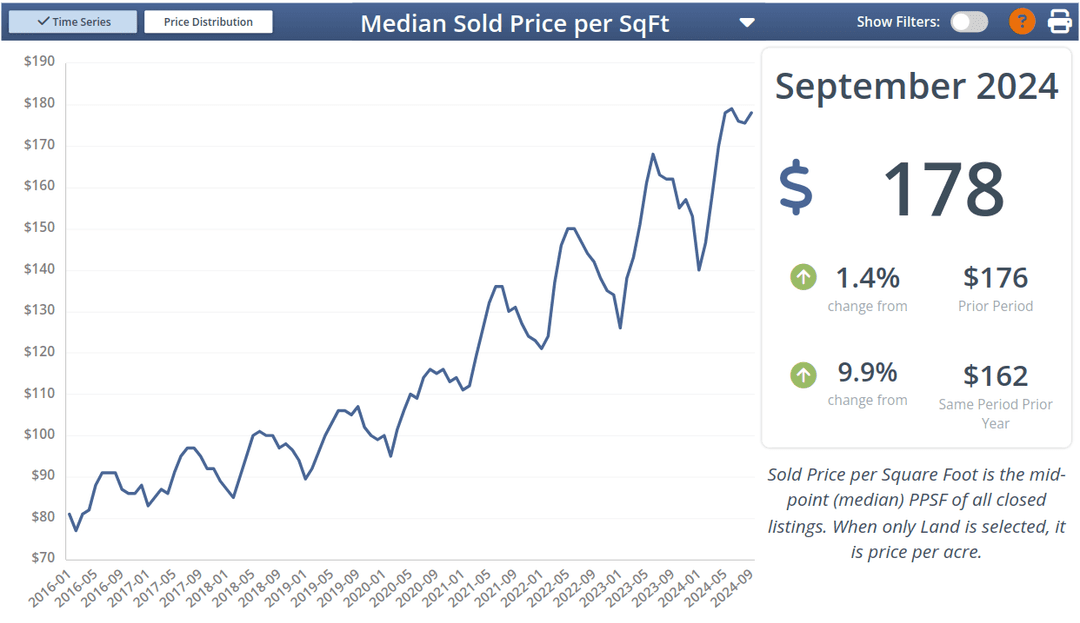Click the $176 Prior Period value
This screenshot has width=1080, height=623.
click(x=996, y=277)
